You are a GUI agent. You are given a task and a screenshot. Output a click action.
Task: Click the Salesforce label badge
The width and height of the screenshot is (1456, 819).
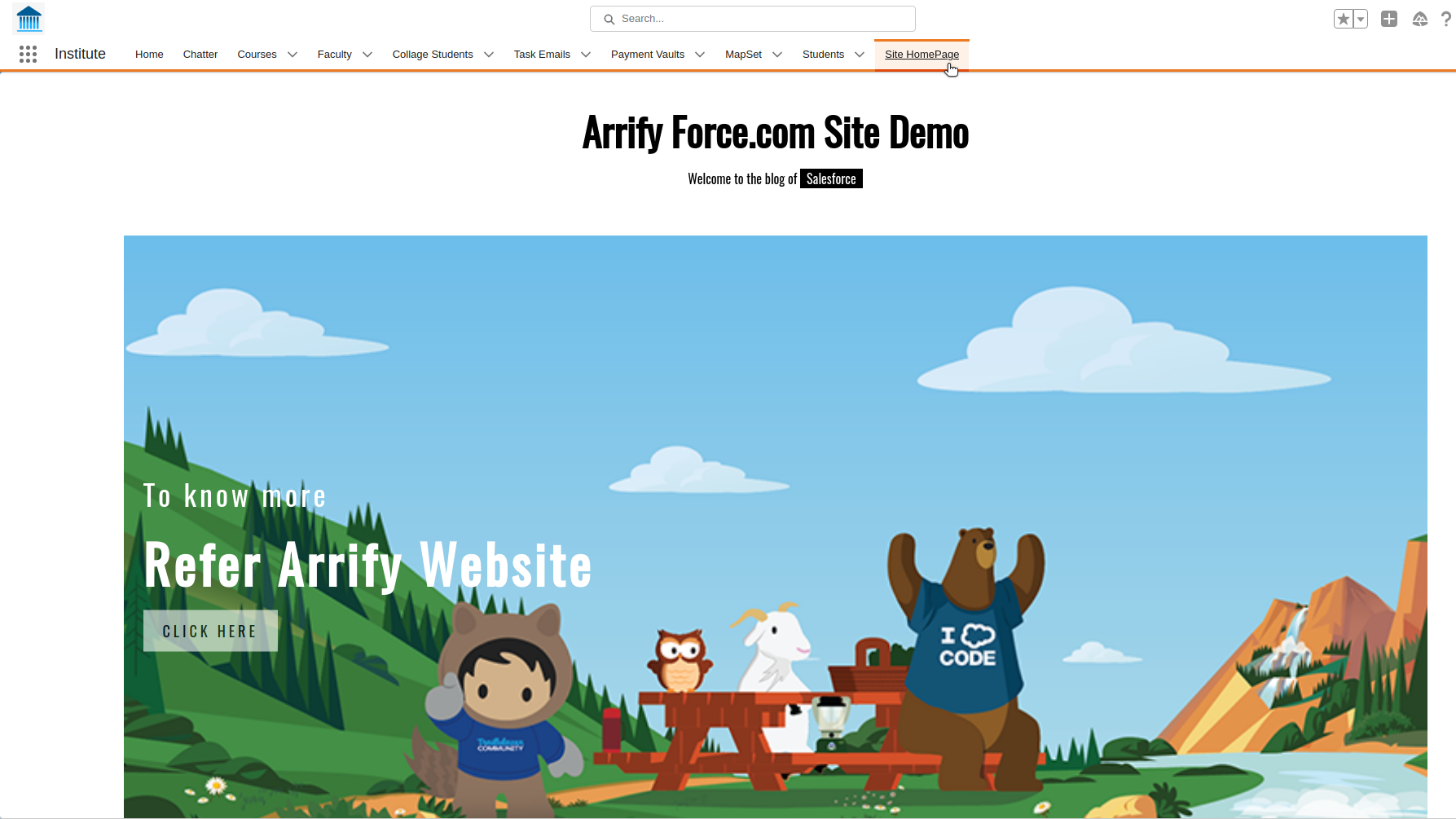831,178
